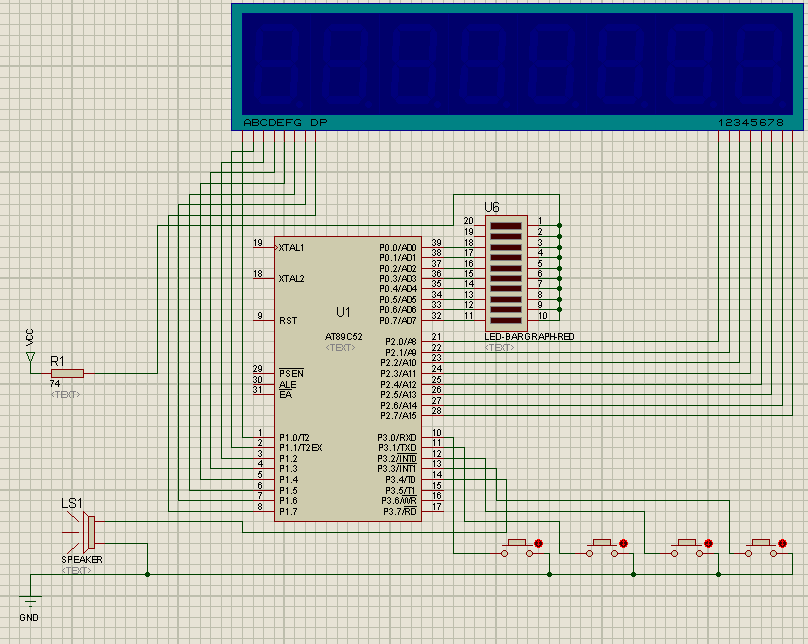
Task: Click pin number 39 on U1
Action: (436, 243)
